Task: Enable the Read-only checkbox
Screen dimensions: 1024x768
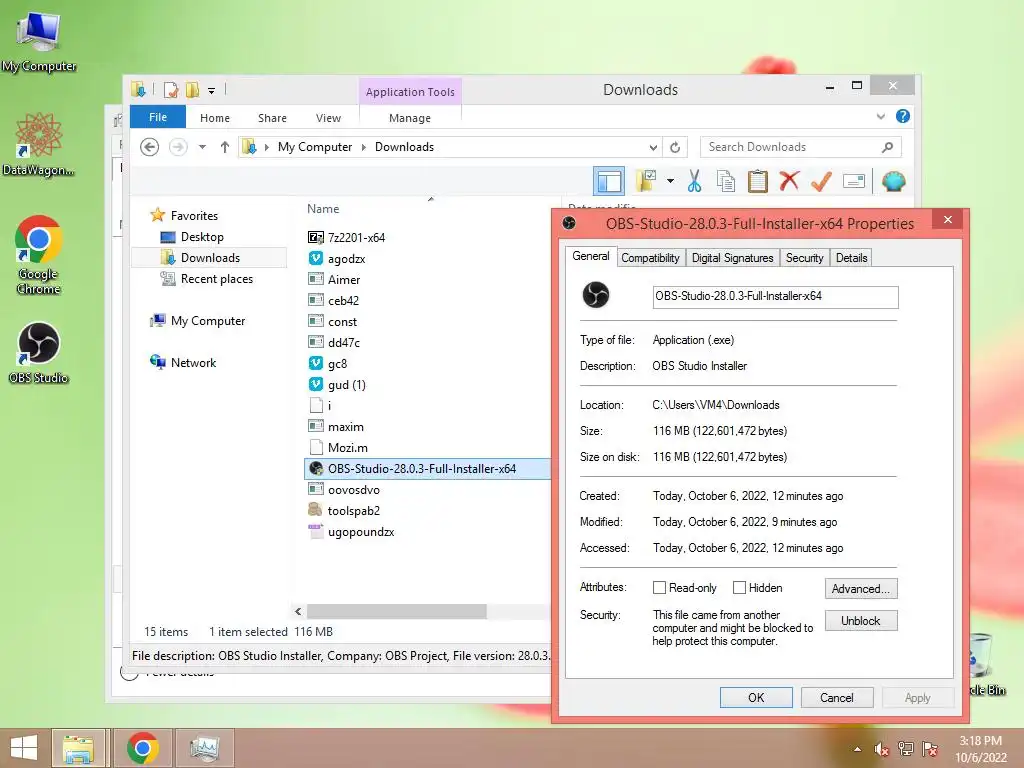Action: click(660, 588)
